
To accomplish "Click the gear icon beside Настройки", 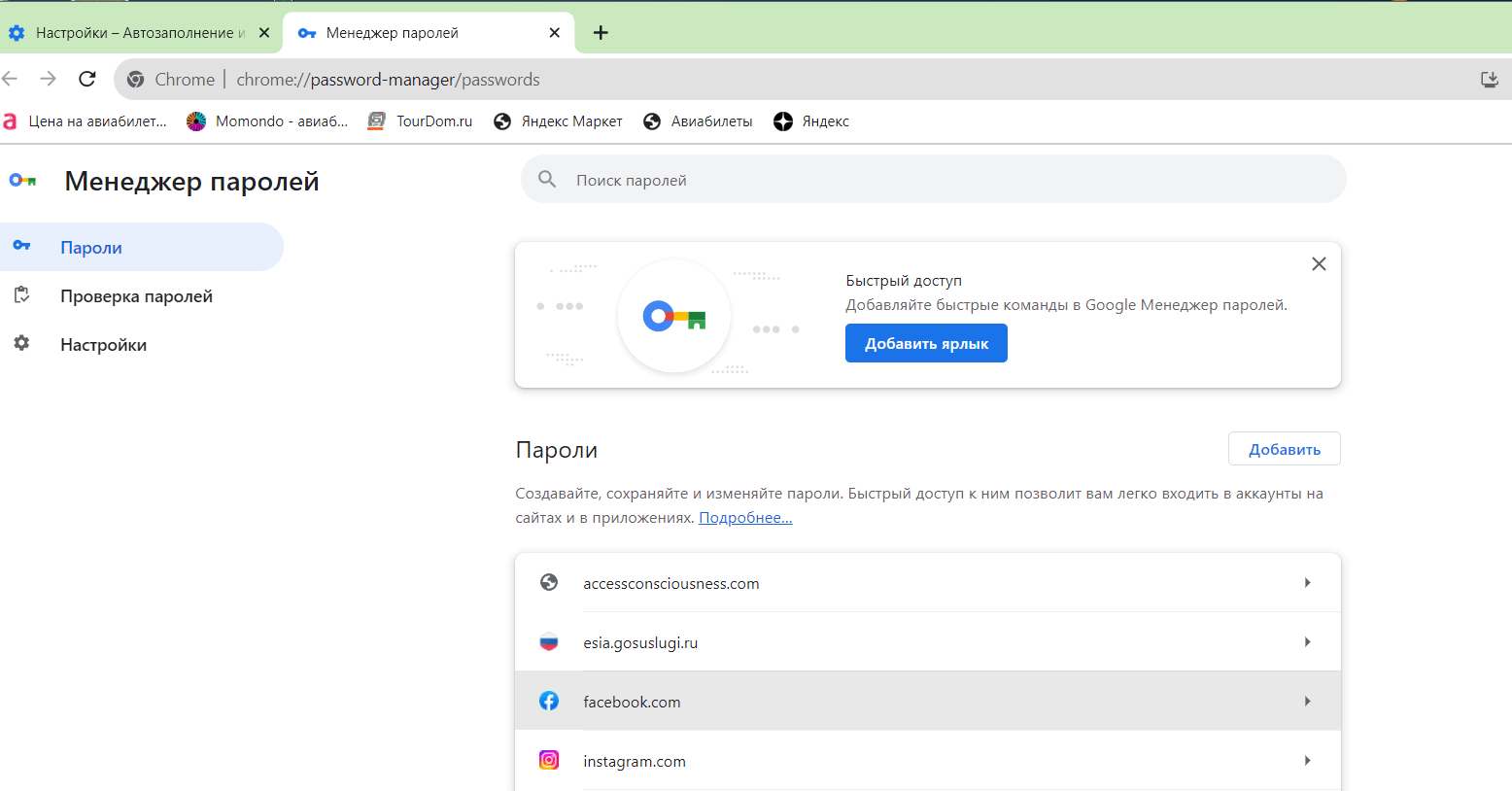I will pyautogui.click(x=21, y=343).
